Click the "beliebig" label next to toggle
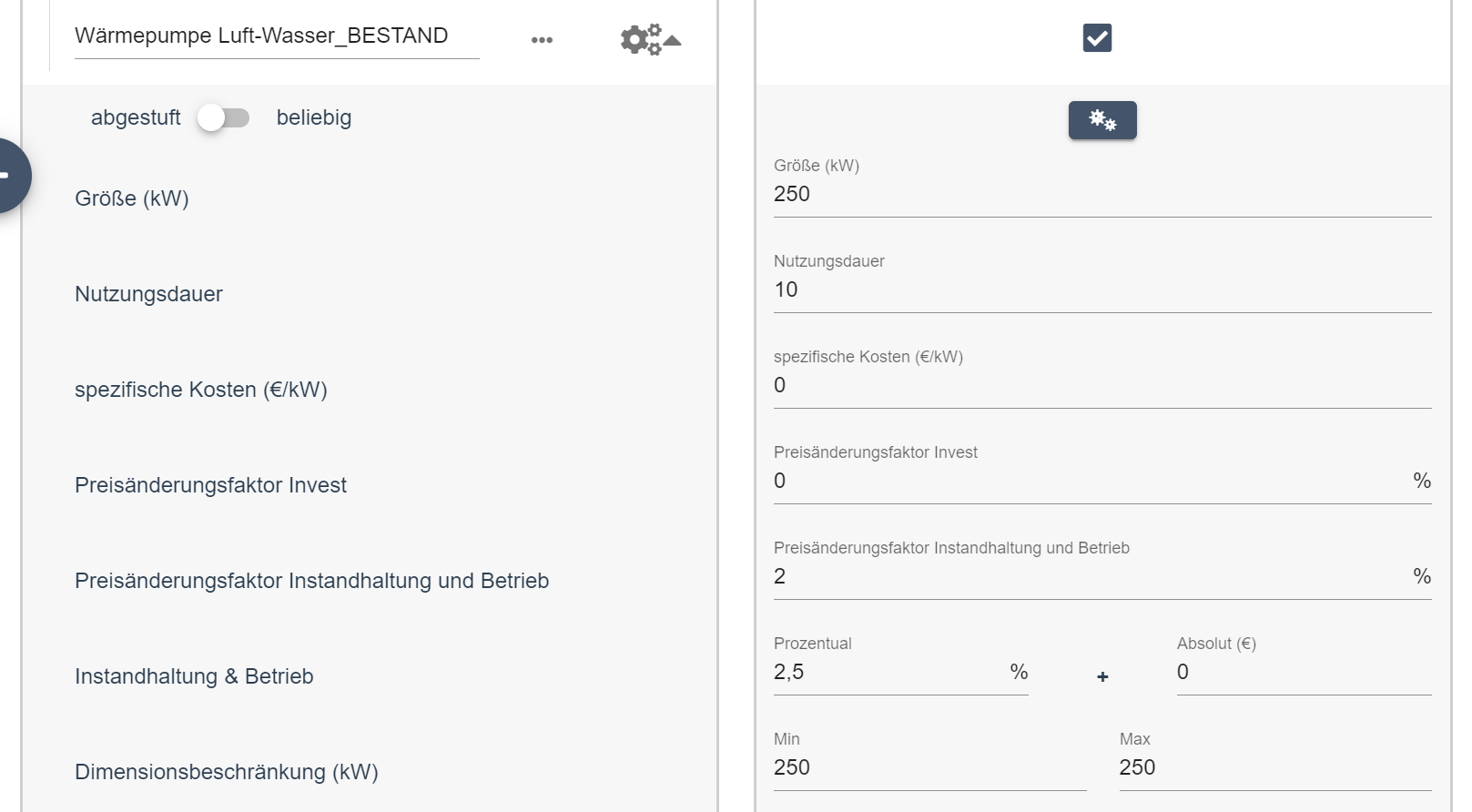 coord(314,118)
